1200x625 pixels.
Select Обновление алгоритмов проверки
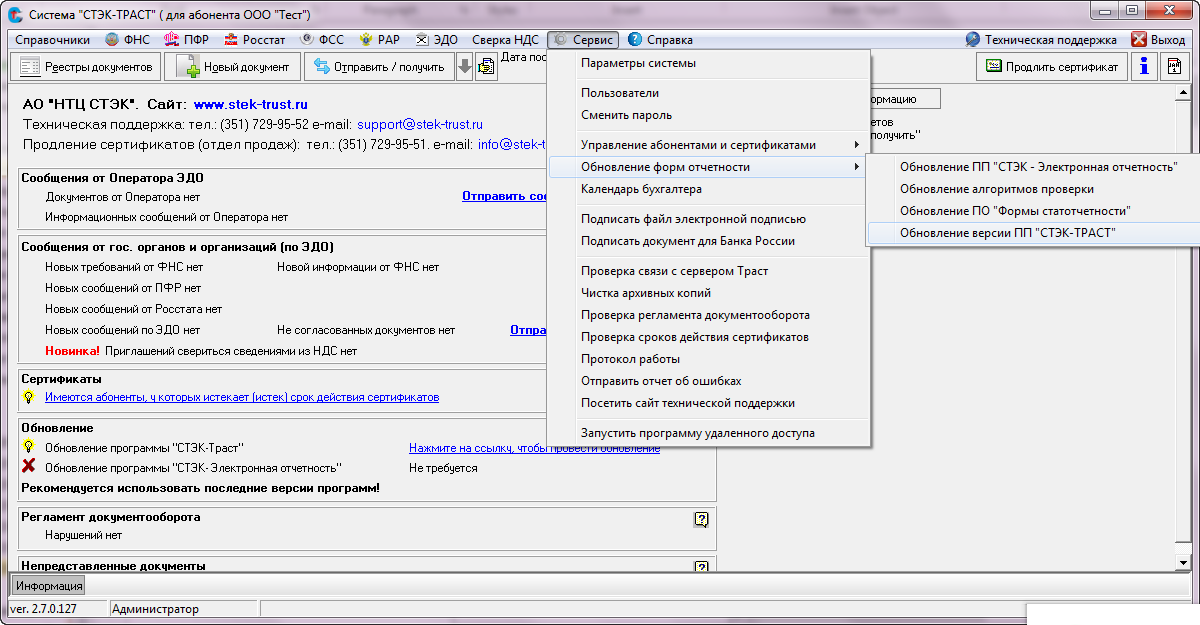1033,189
